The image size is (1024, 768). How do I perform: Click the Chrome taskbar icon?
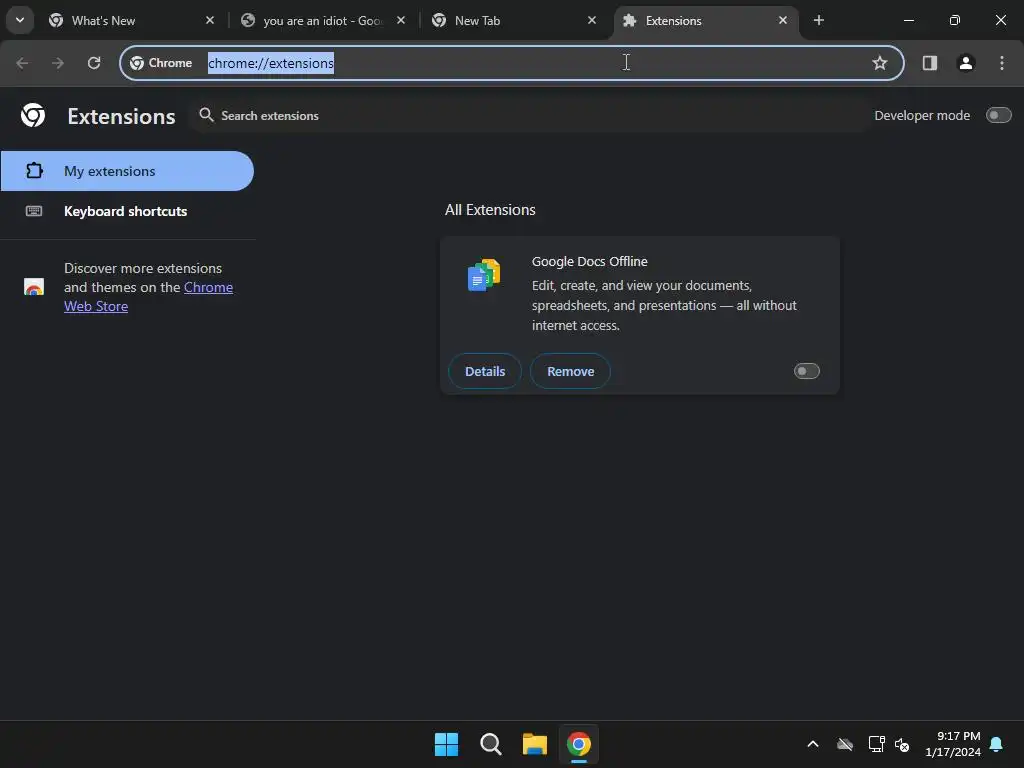click(x=579, y=744)
